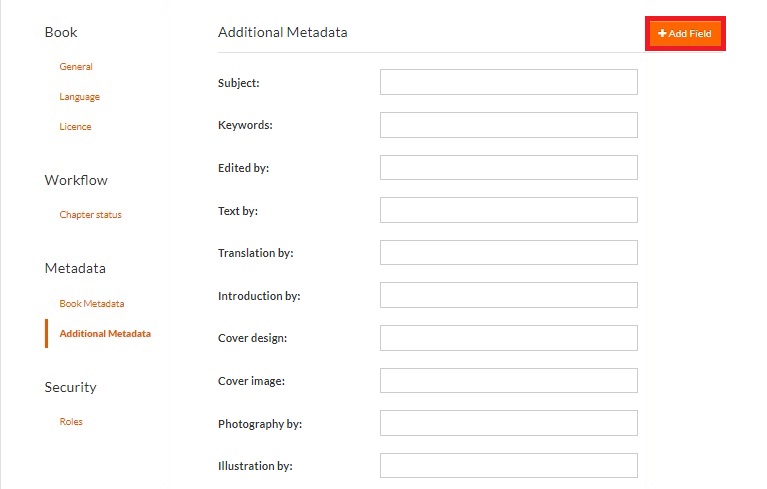
Task: Focus the Illustration by text box
Action: pyautogui.click(x=508, y=466)
